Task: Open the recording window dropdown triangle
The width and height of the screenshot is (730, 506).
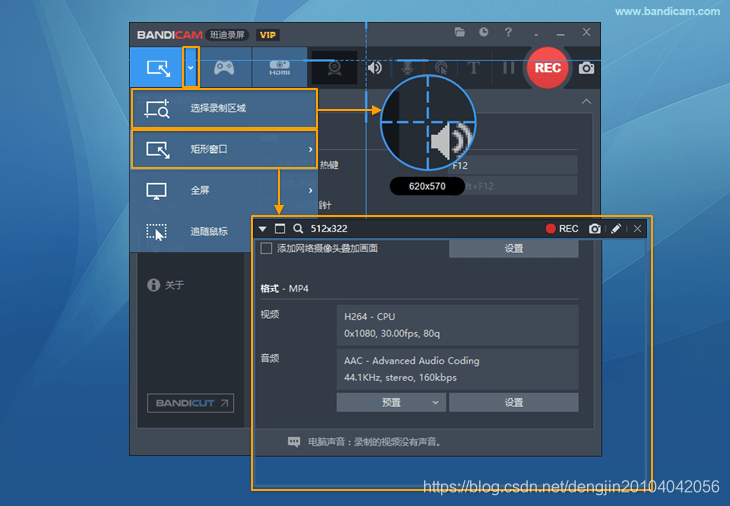Action: tap(263, 229)
